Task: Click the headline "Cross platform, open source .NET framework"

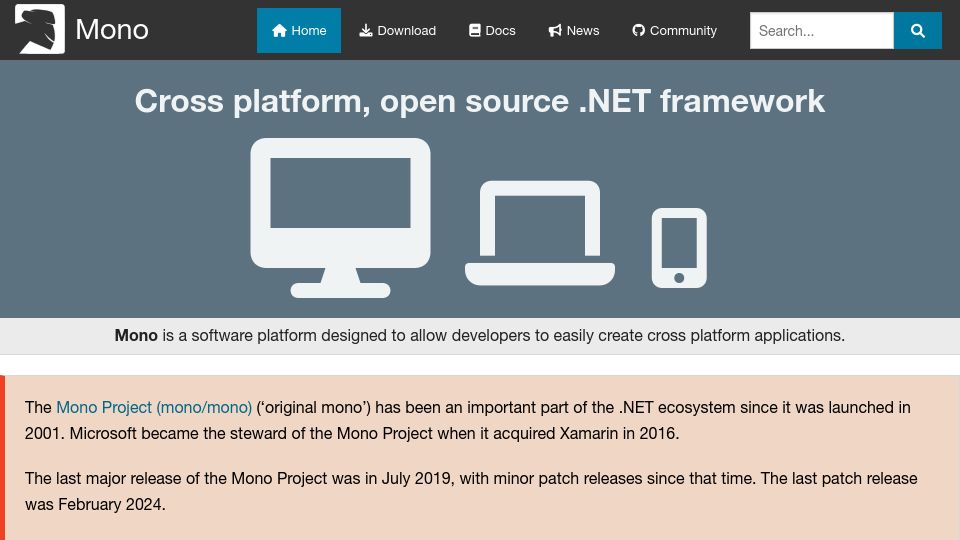Action: pyautogui.click(x=480, y=101)
